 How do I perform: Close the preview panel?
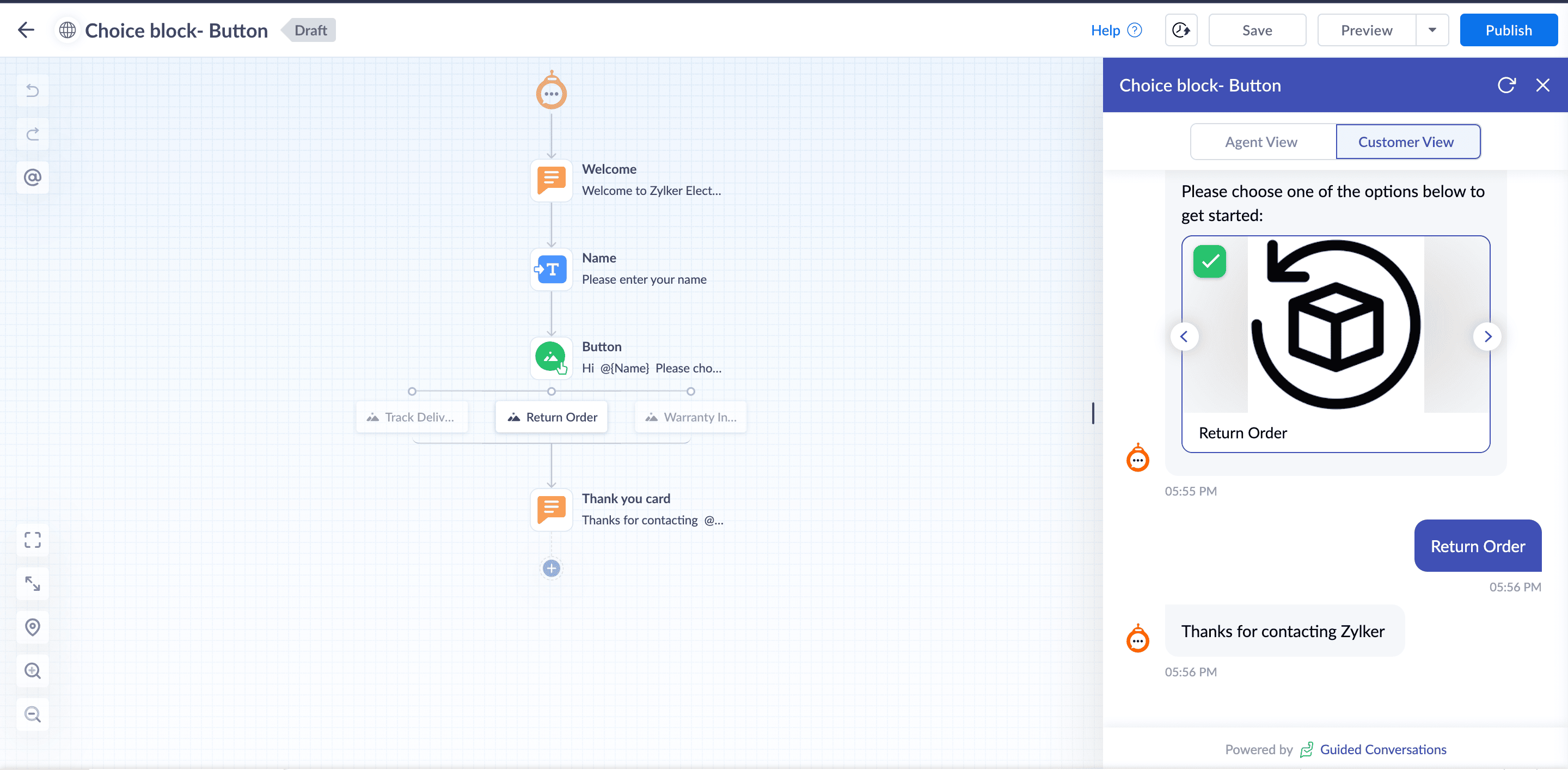point(1542,85)
